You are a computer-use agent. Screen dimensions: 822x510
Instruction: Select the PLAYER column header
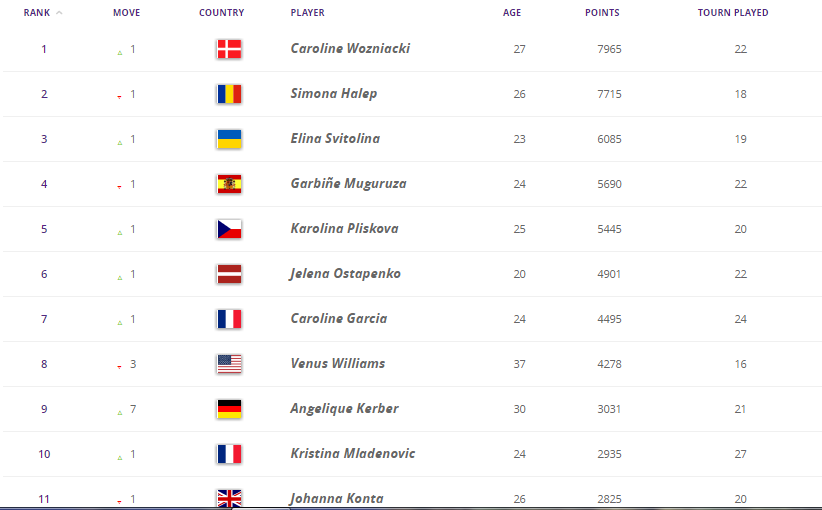point(307,13)
